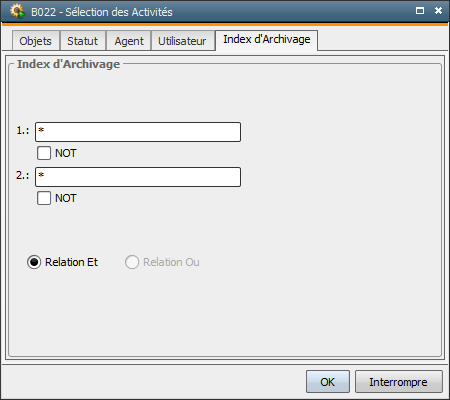Choose the Relation Ou radio button

132,262
